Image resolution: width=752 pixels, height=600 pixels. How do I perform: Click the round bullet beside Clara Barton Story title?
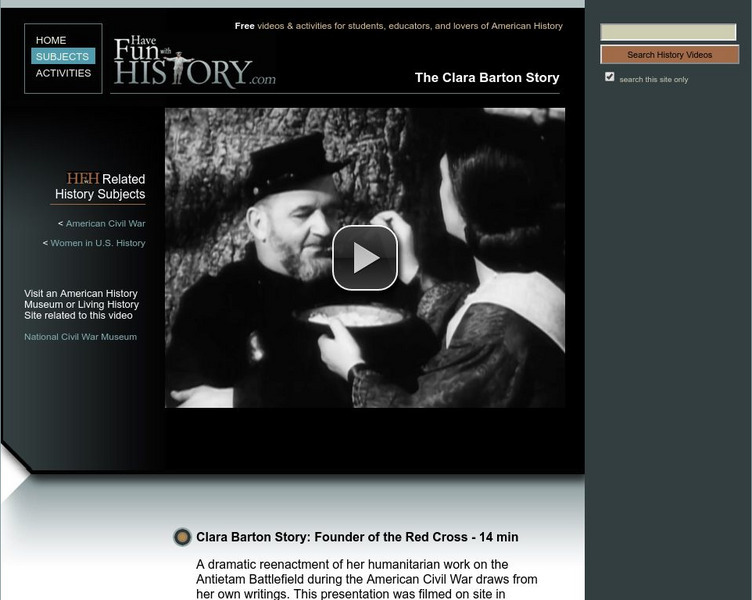(x=182, y=537)
